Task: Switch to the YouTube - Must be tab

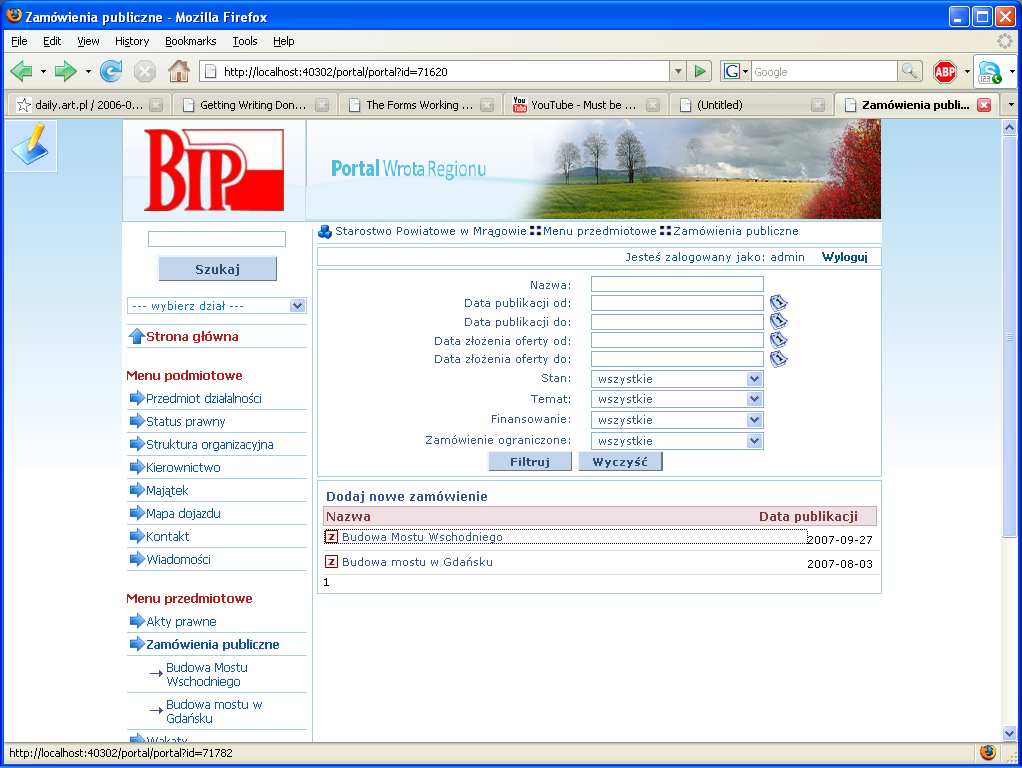Action: pos(583,105)
